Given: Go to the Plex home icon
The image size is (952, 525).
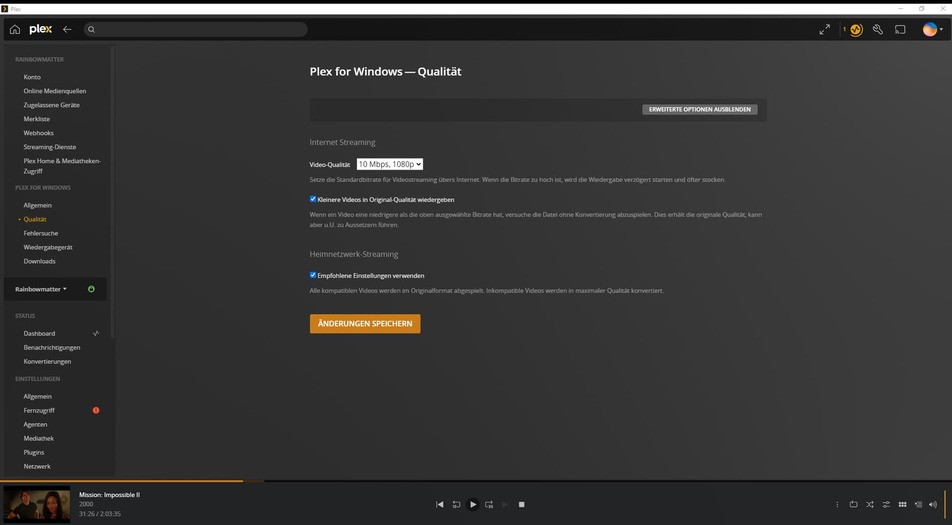Looking at the screenshot, I should (15, 29).
